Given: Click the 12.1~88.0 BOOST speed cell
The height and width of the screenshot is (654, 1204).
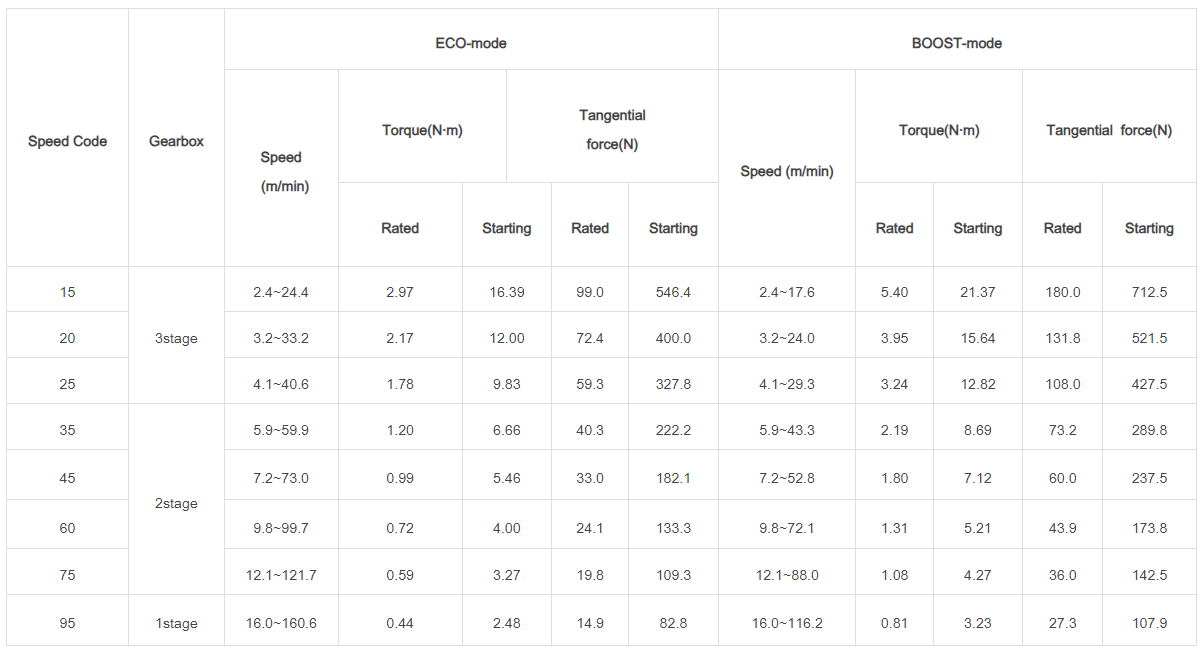Looking at the screenshot, I should [x=786, y=575].
